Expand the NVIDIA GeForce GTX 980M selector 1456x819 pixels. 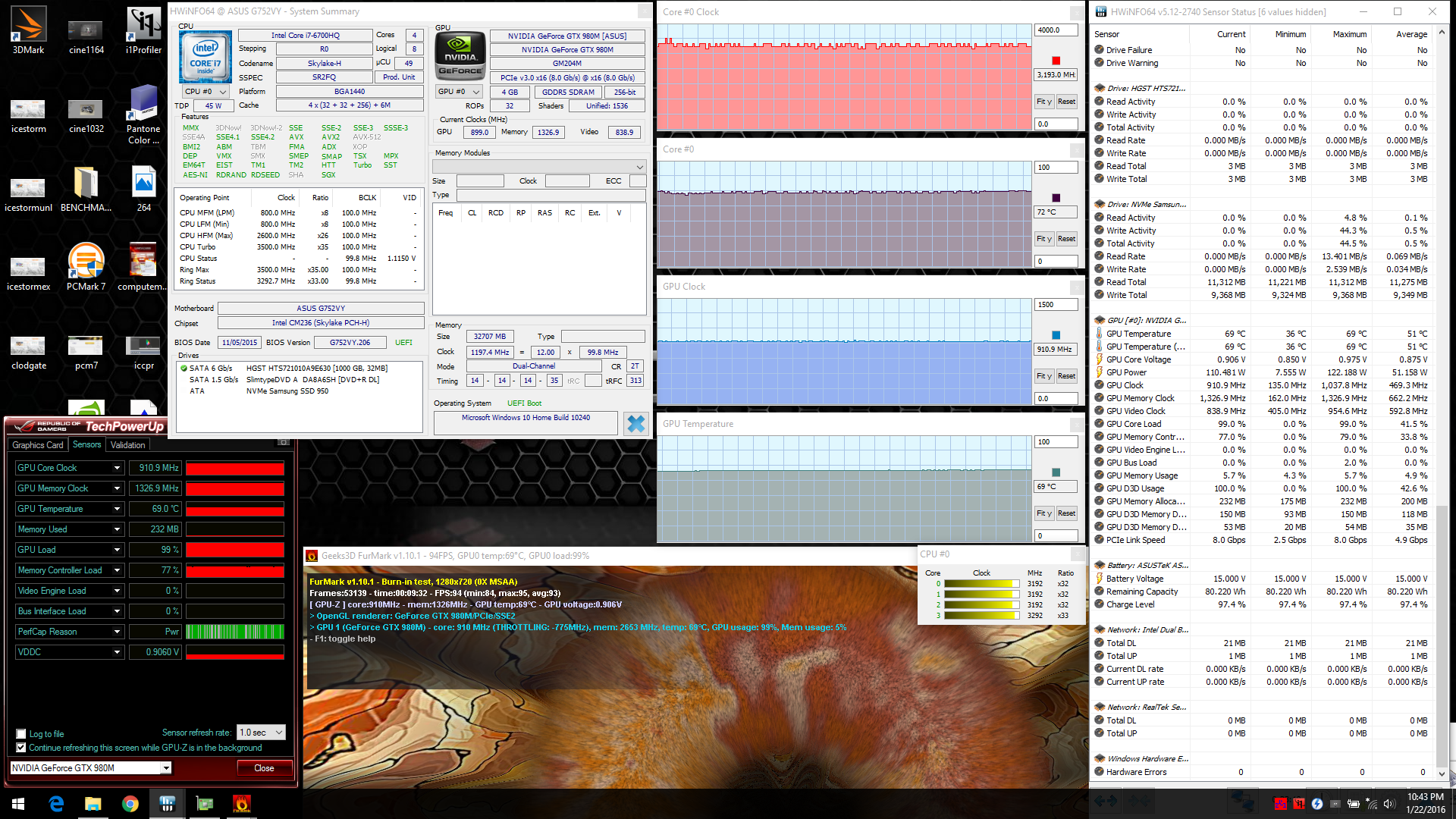pos(165,768)
